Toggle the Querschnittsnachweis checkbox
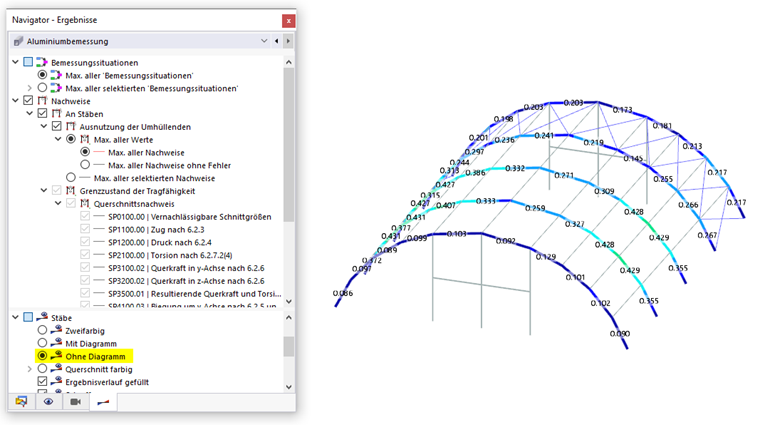 point(71,204)
